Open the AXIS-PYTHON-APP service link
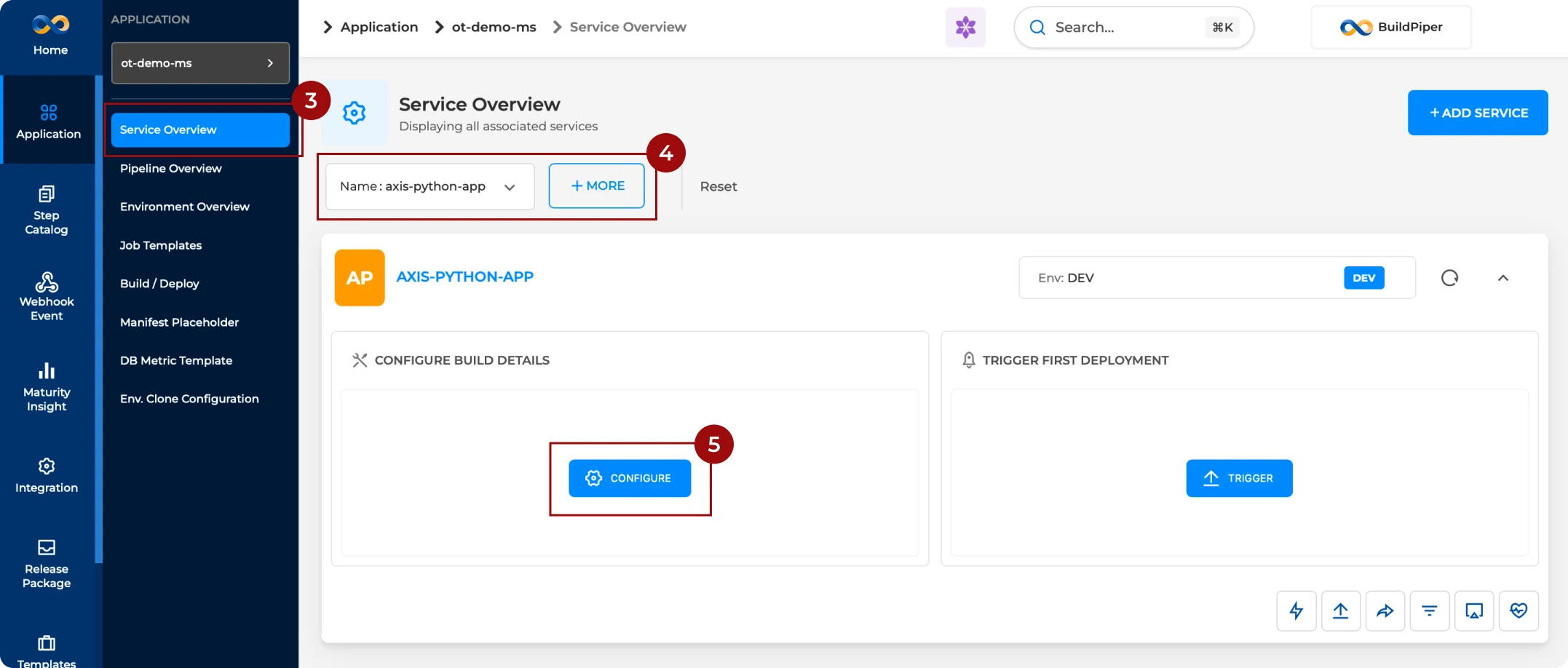 pyautogui.click(x=464, y=277)
